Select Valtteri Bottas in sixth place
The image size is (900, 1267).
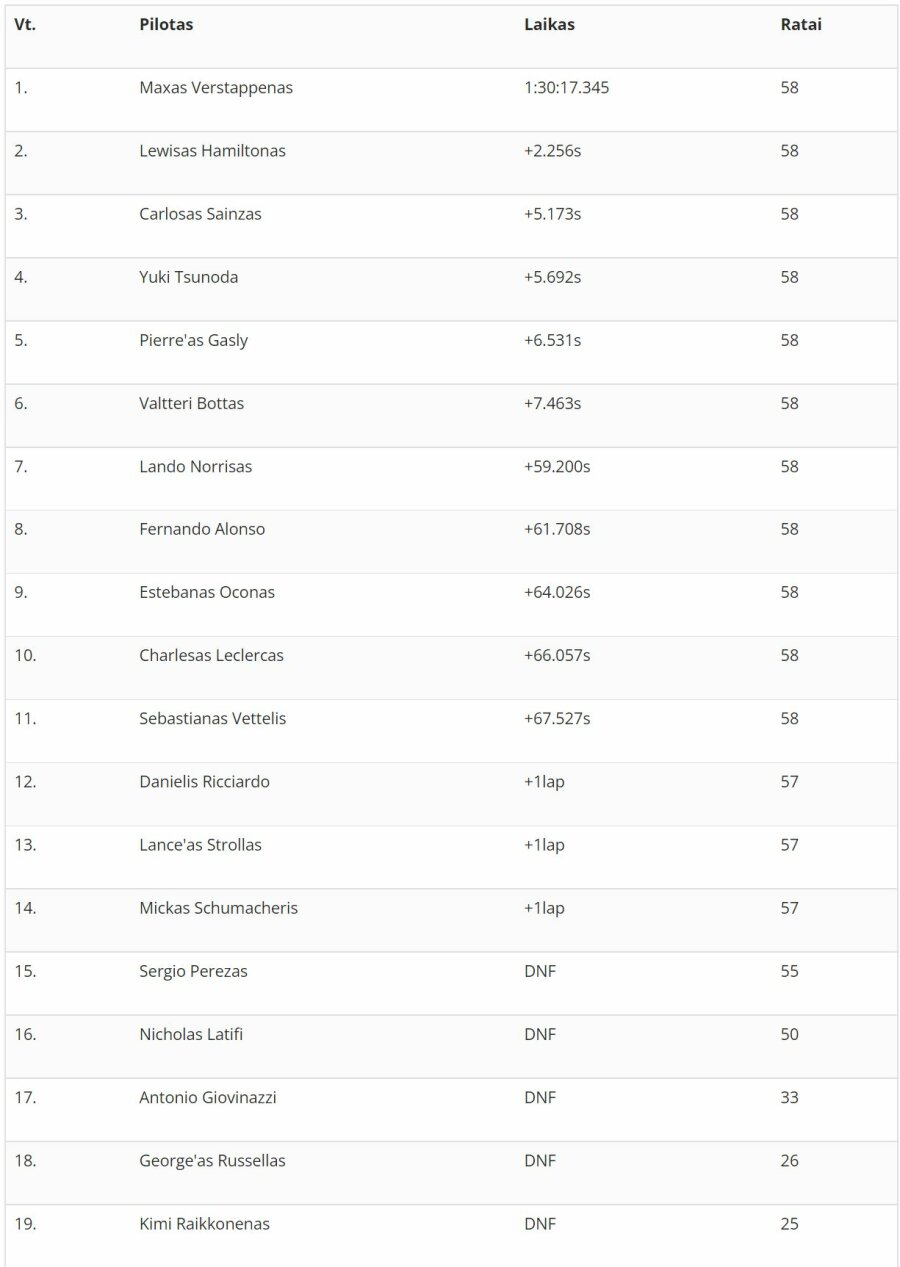click(191, 403)
